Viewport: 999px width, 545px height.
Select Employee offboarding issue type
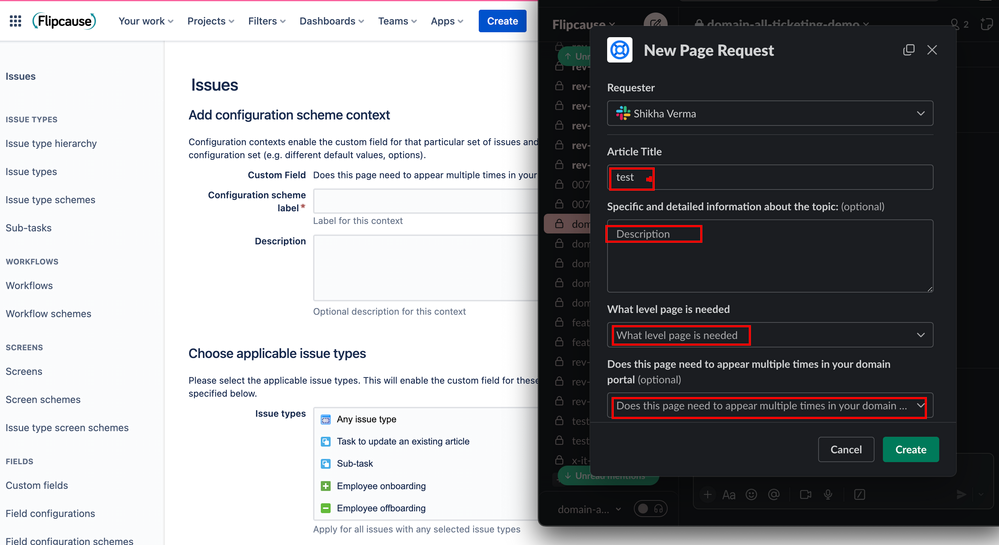pyautogui.click(x=381, y=508)
